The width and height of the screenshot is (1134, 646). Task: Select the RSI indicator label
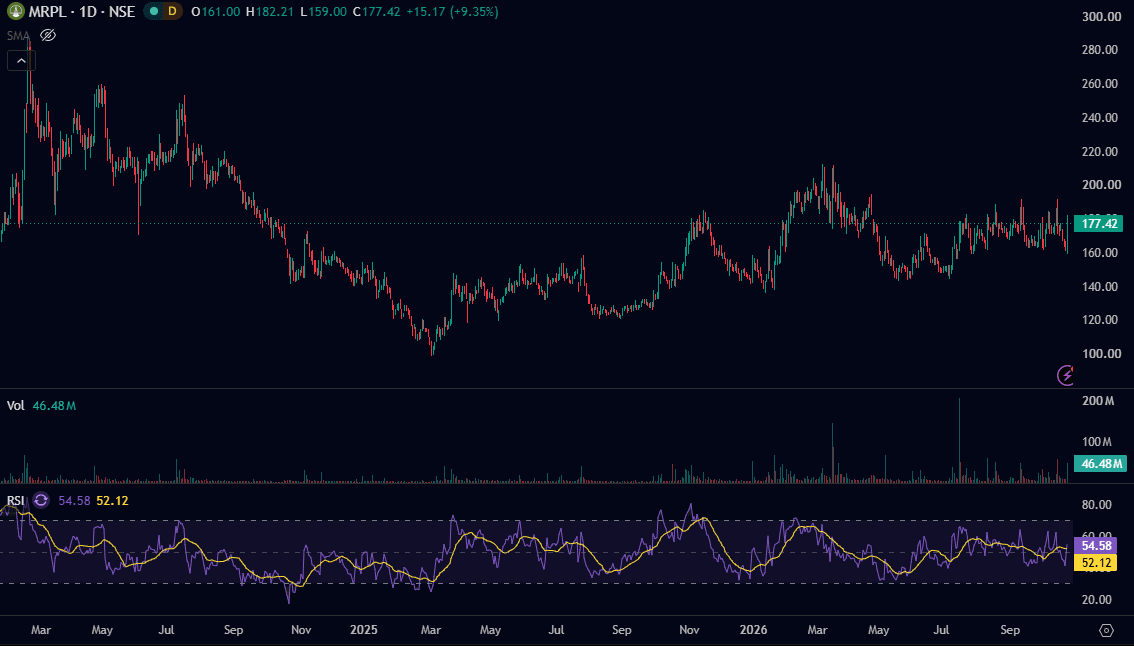pos(16,501)
